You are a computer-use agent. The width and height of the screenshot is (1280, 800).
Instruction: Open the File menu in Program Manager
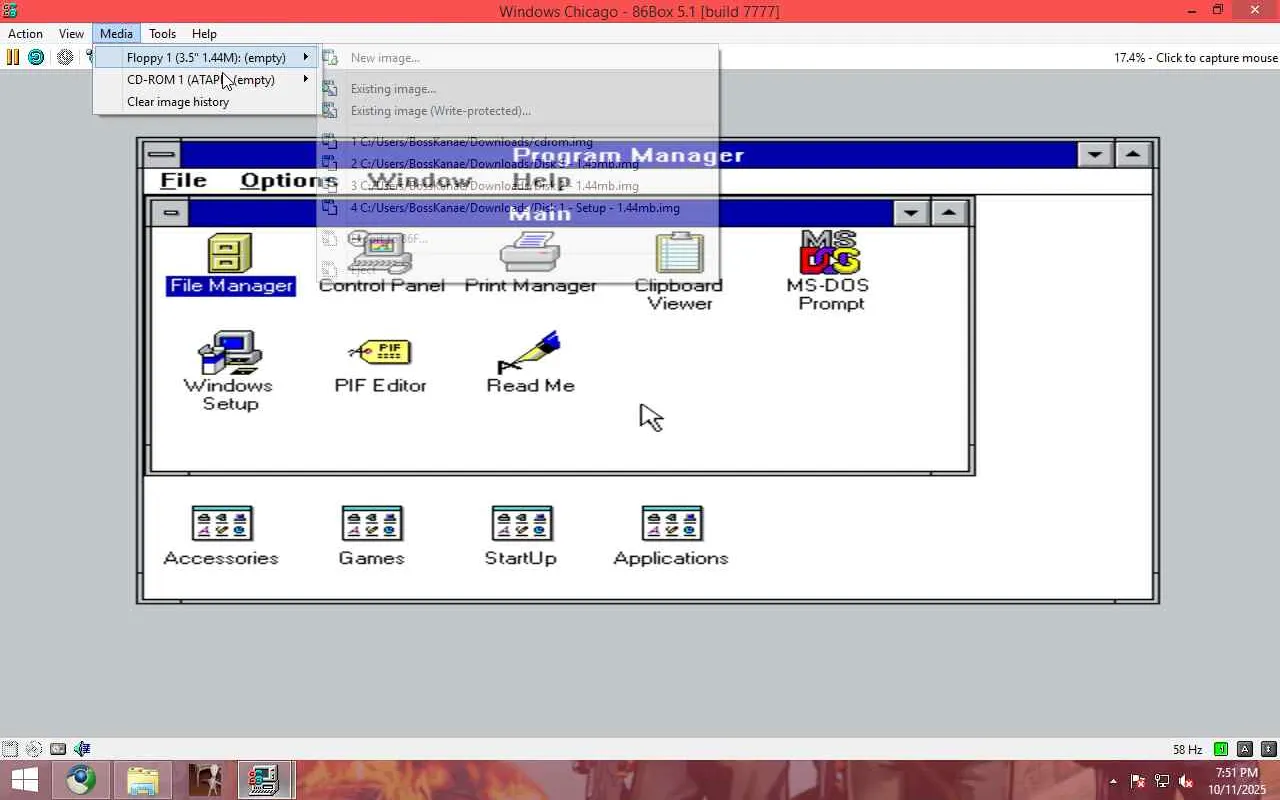point(184,181)
